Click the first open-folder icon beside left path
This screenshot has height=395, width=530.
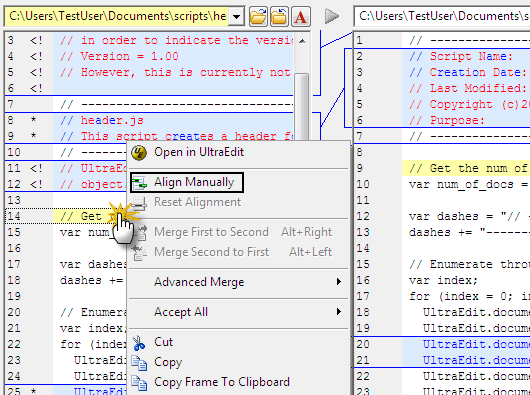tap(258, 16)
